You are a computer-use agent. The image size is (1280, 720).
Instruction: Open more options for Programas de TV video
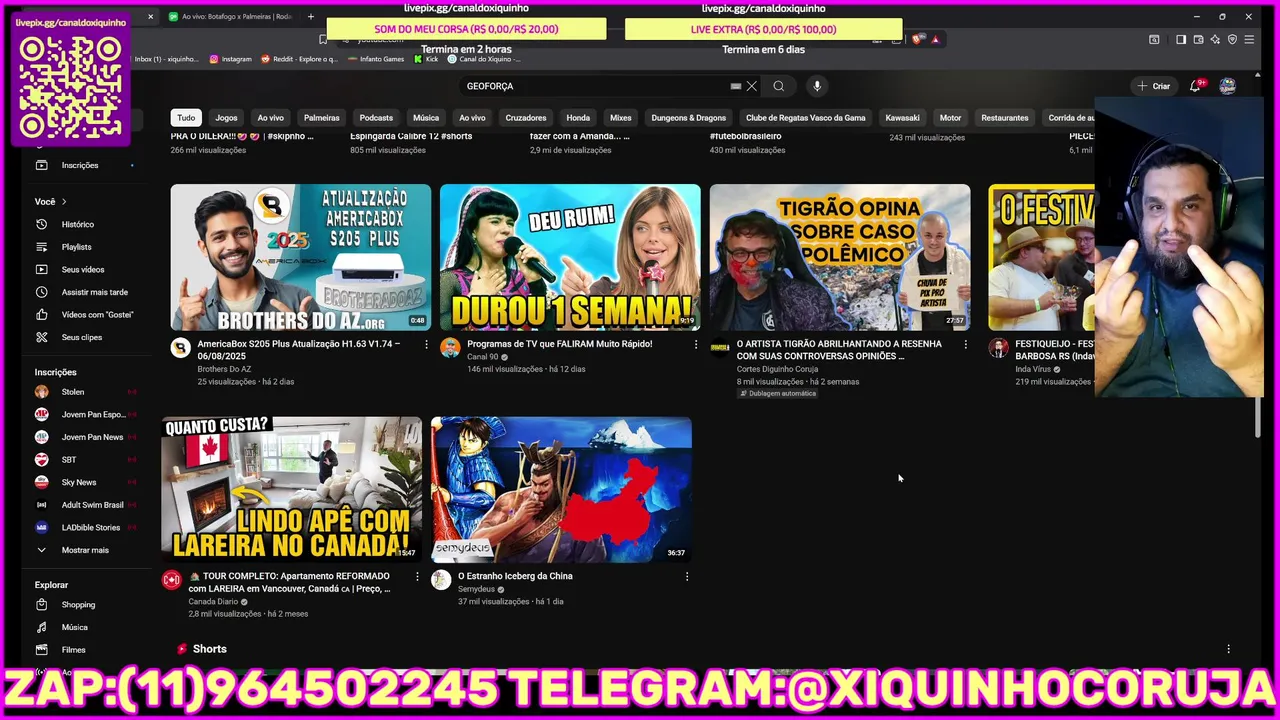tap(696, 344)
